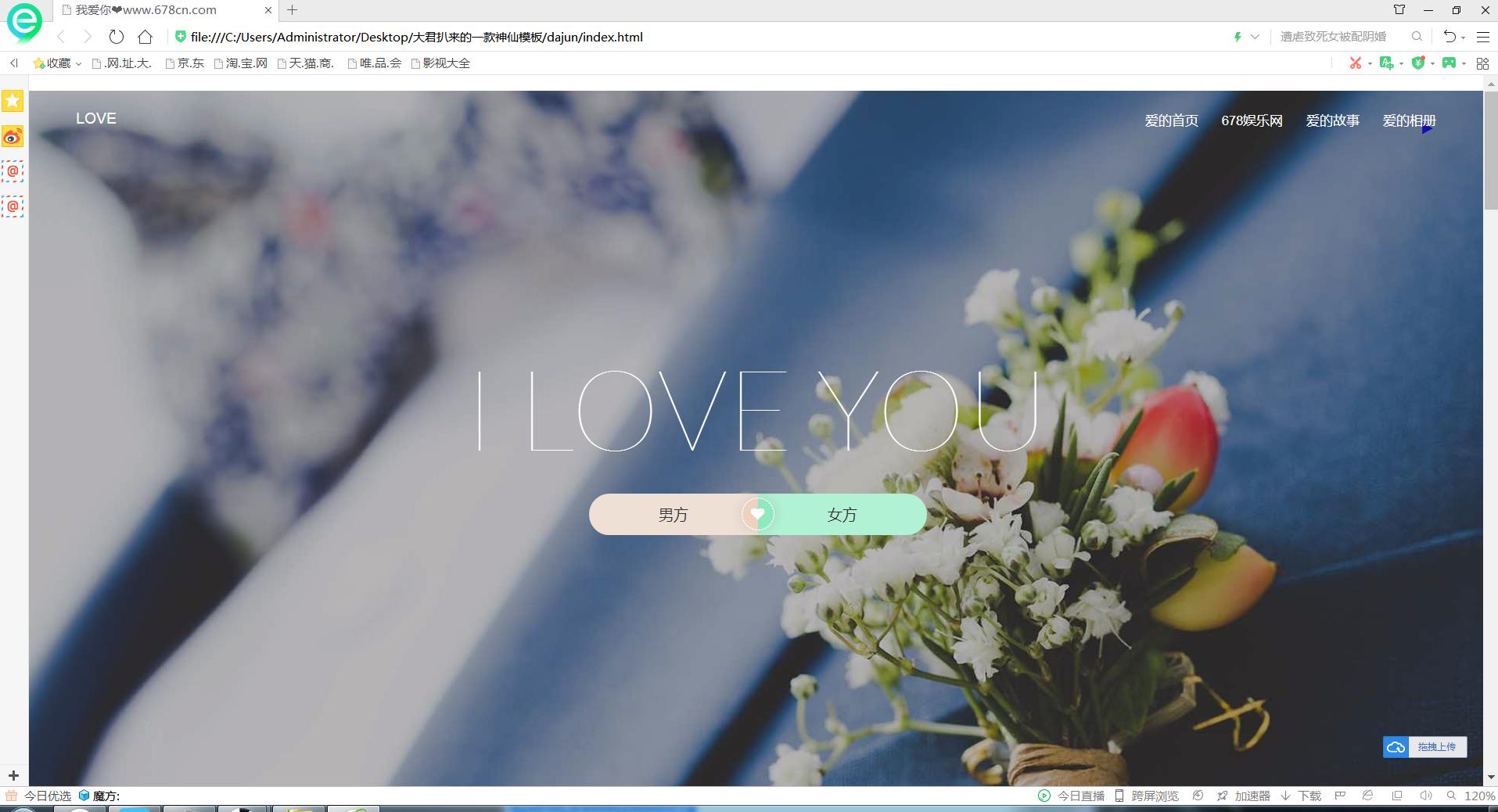Click the green translate extension icon
Screen dimensions: 1498x812
(1386, 63)
